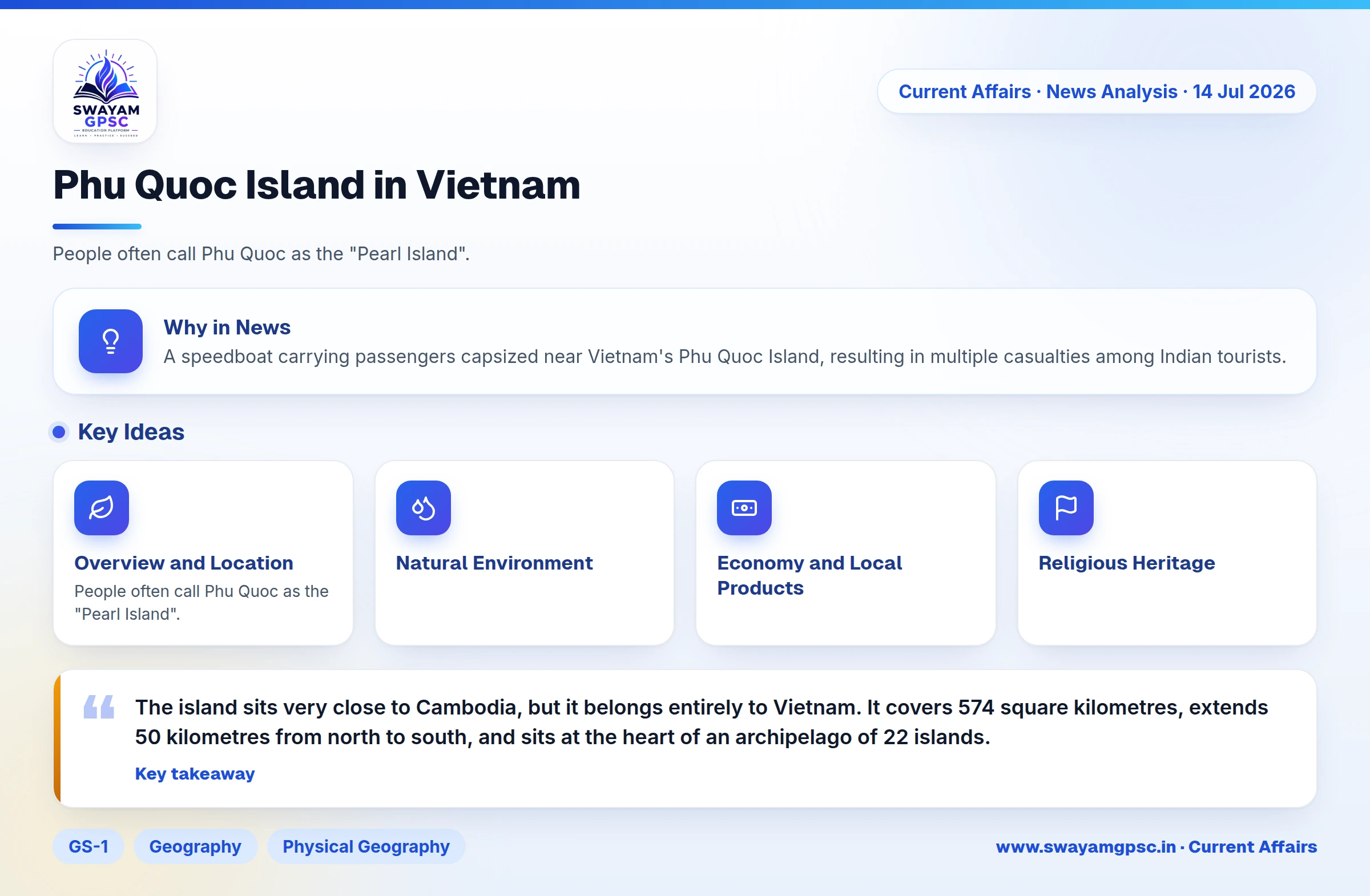Click Pearl Island text in Overview card

click(x=202, y=602)
